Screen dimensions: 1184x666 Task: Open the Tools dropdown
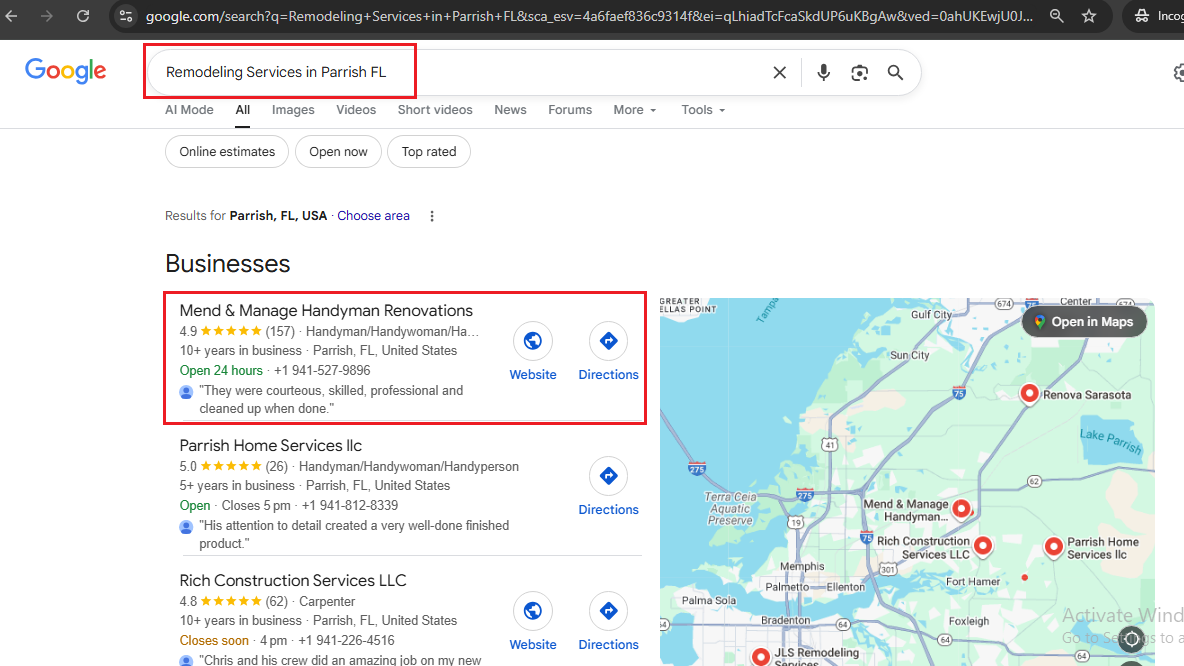(x=703, y=110)
